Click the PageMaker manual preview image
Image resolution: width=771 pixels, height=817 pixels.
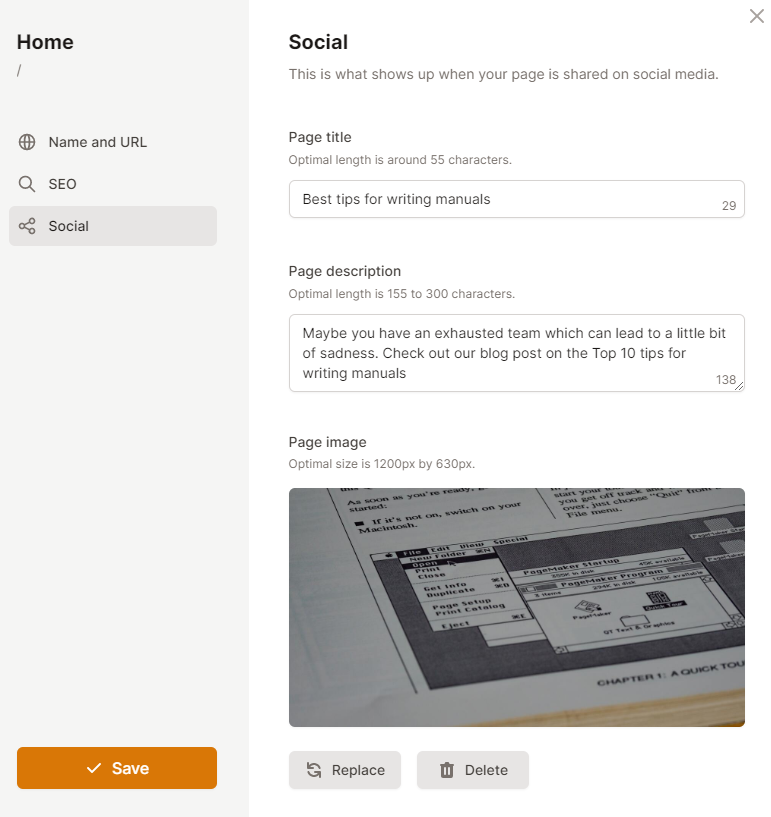pos(516,607)
